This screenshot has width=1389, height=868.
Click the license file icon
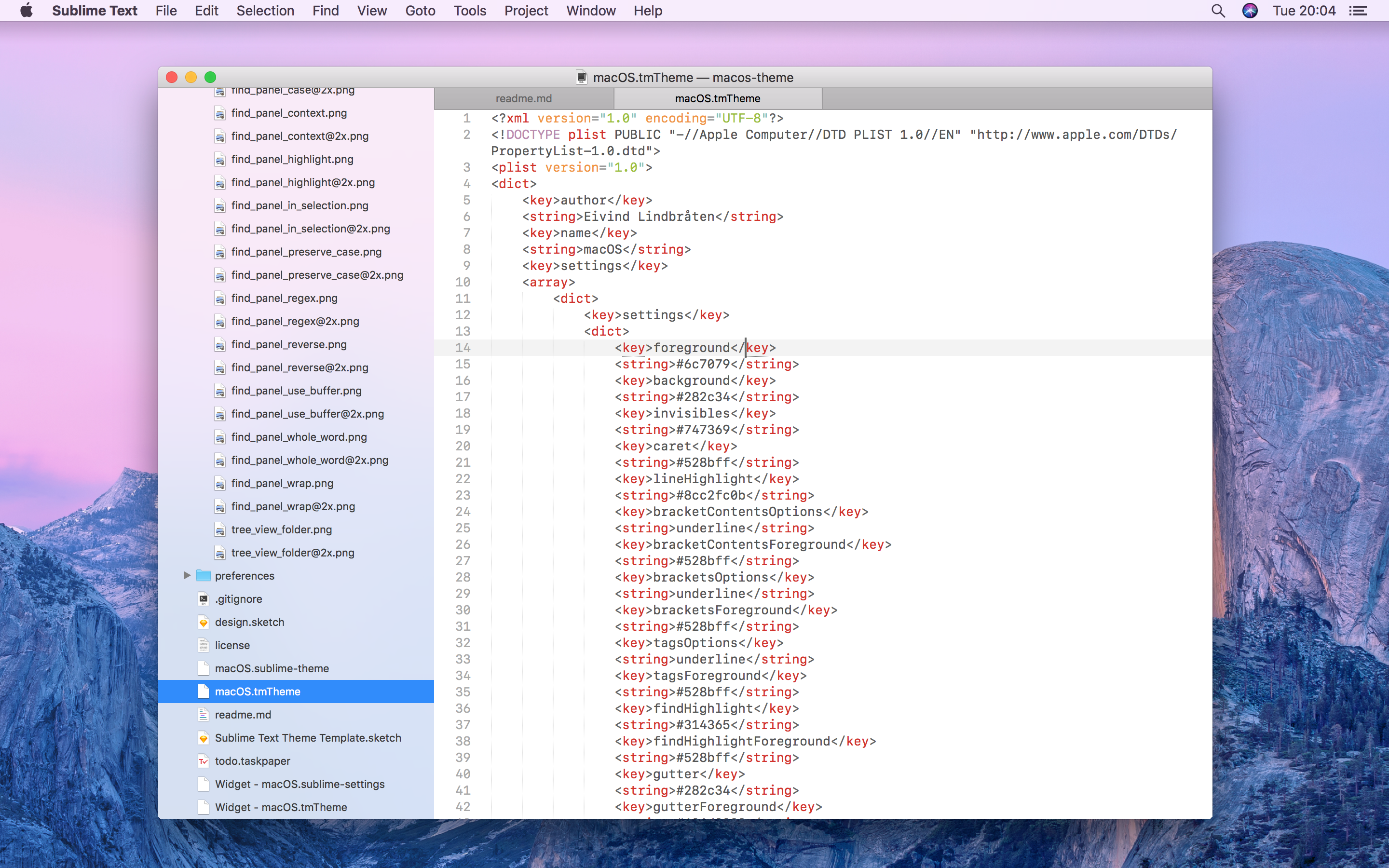[203, 645]
